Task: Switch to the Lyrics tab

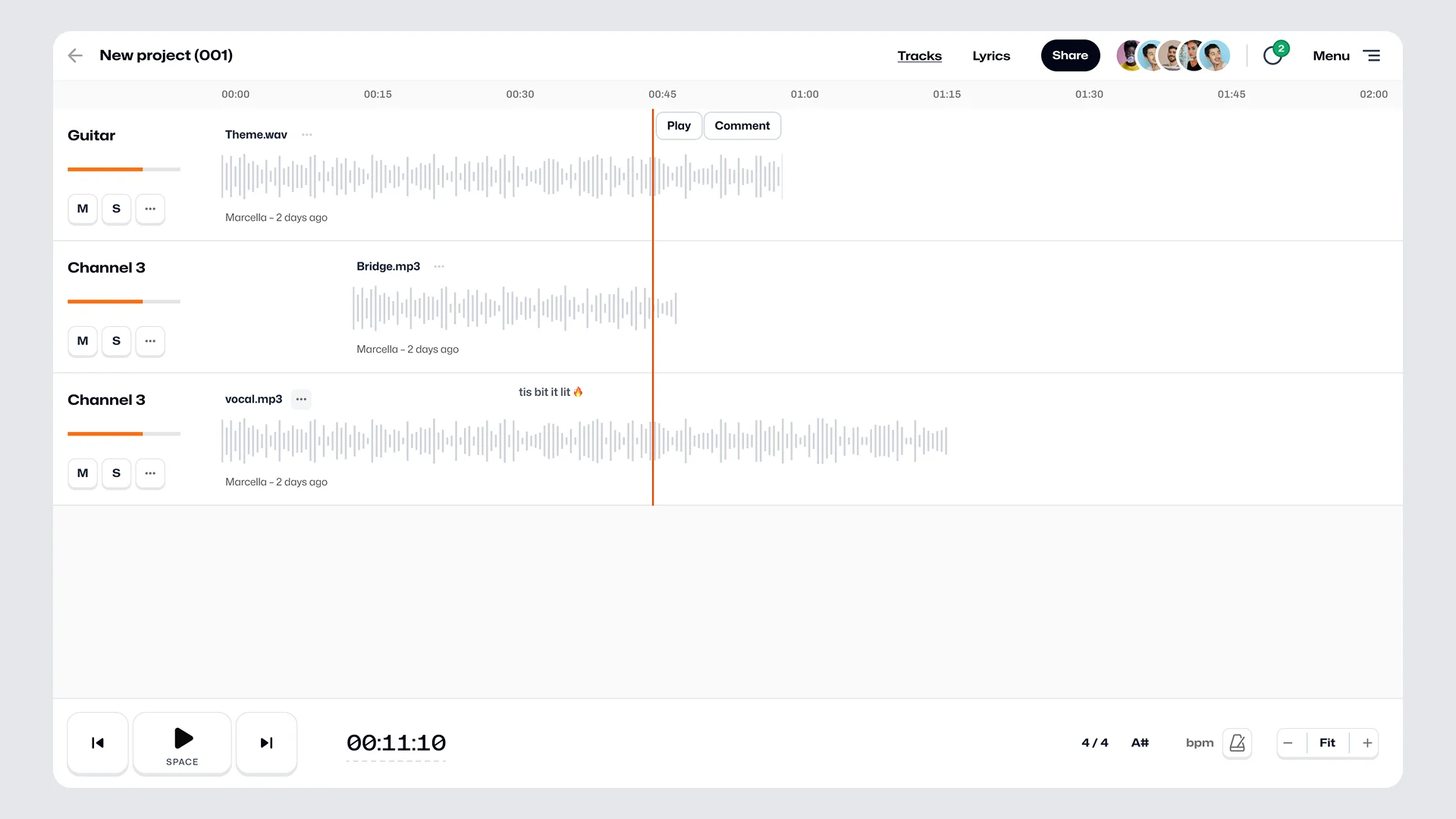Action: (x=991, y=56)
